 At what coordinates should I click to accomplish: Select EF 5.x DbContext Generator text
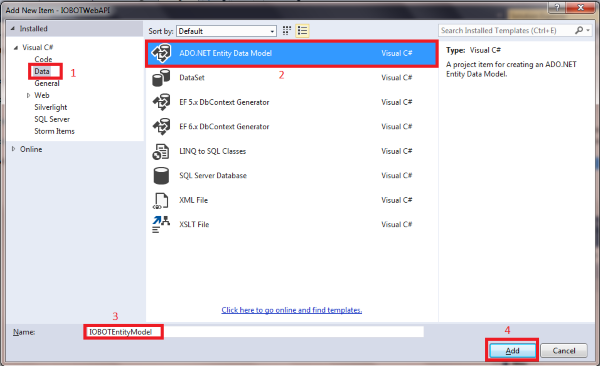[x=224, y=102]
